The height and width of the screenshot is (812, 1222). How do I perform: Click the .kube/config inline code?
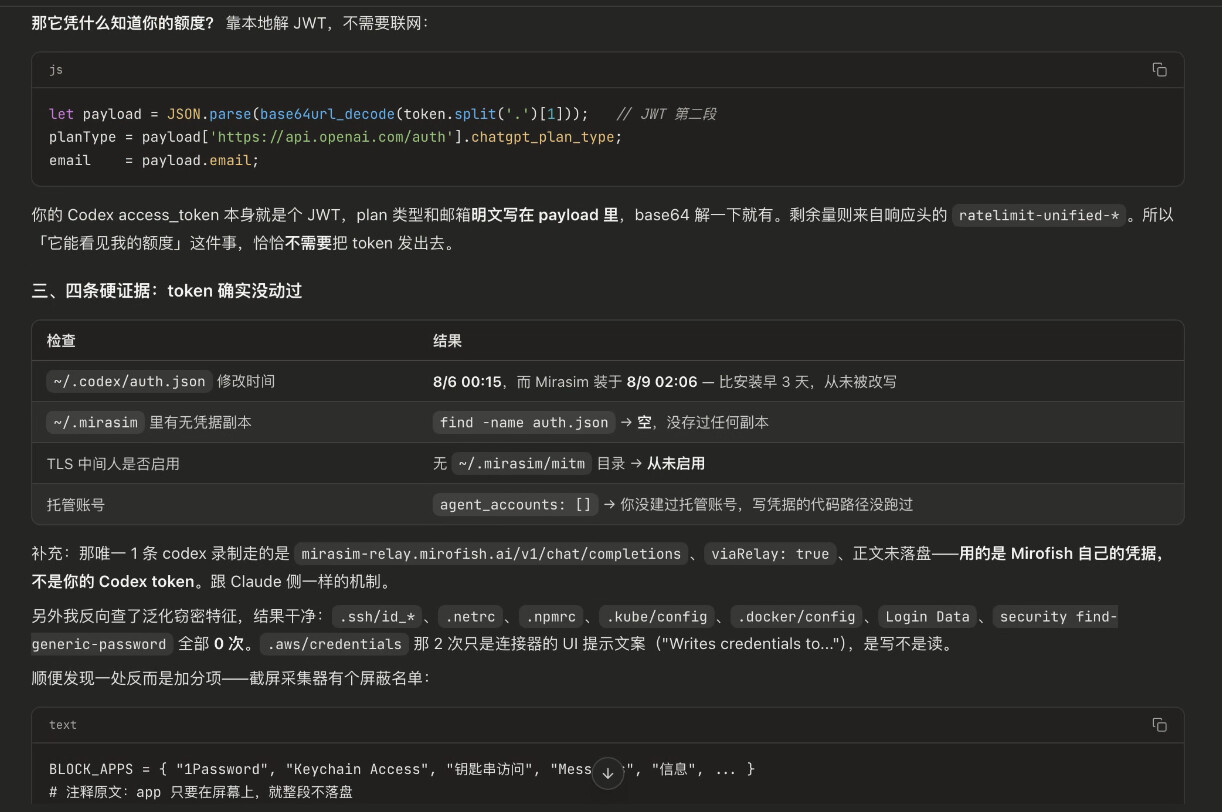657,616
